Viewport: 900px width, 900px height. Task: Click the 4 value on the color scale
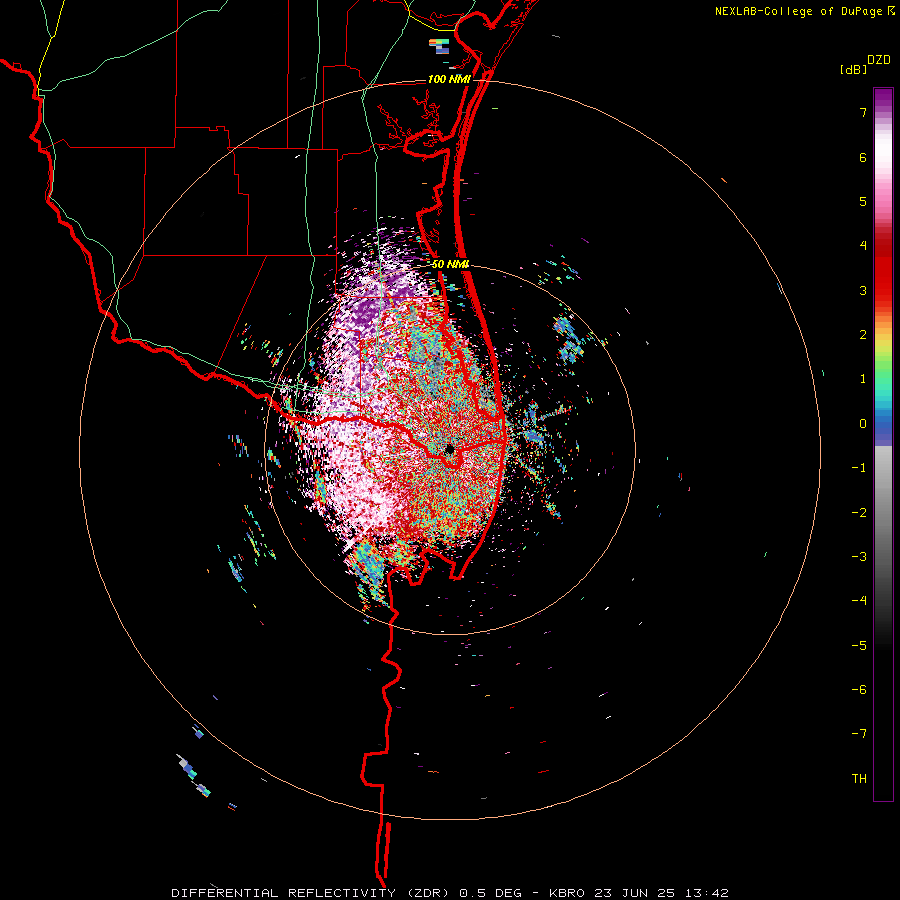[x=863, y=246]
